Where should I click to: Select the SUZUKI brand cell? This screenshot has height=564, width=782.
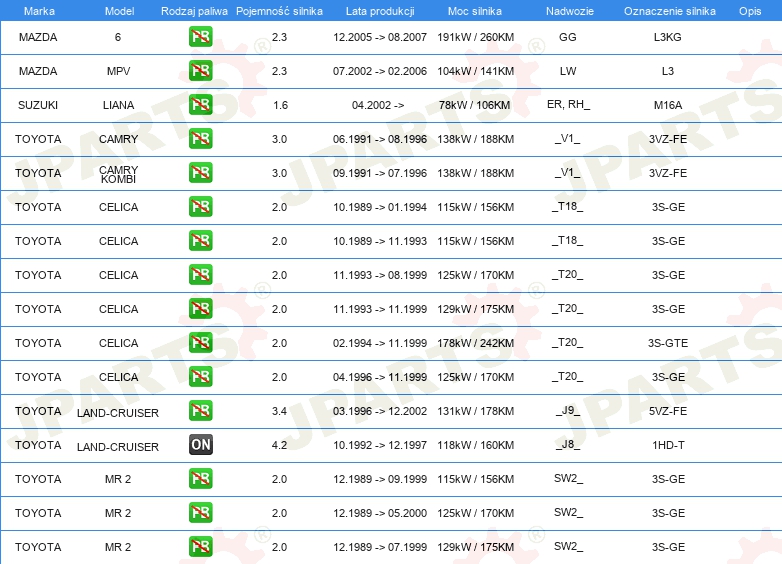coord(38,105)
